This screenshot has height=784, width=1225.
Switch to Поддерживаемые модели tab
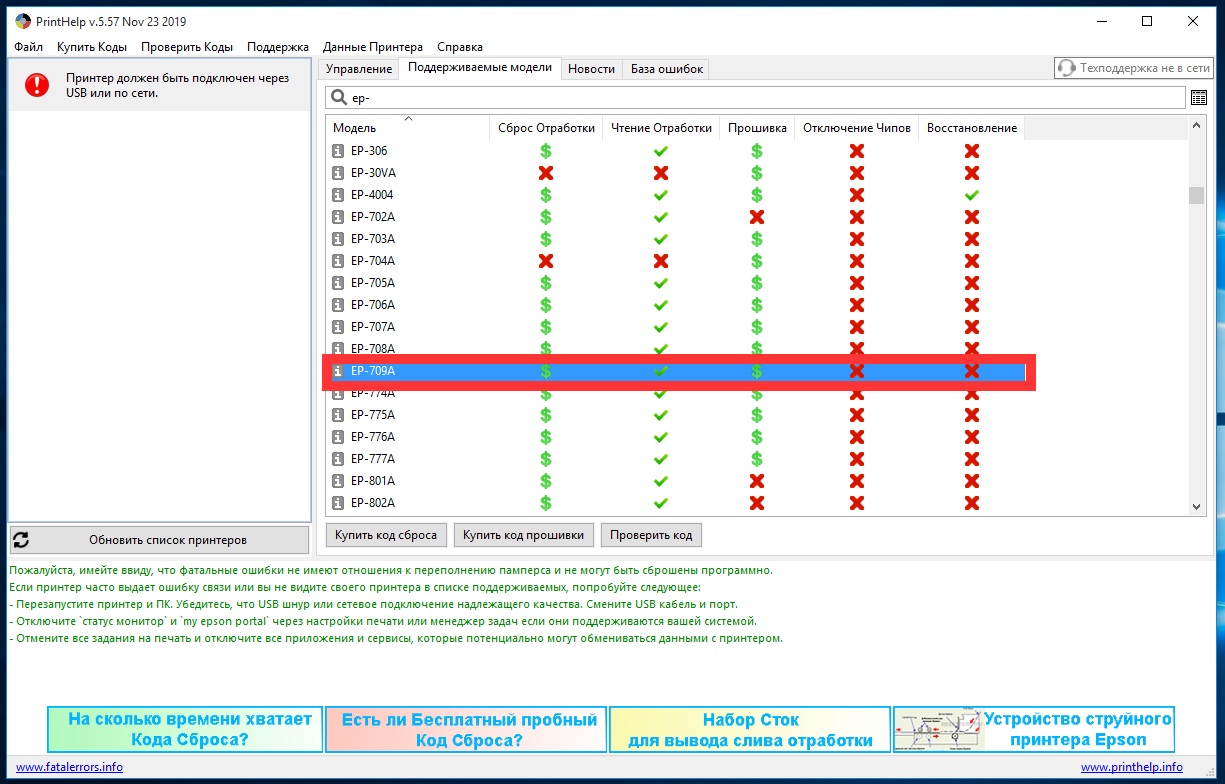click(480, 68)
